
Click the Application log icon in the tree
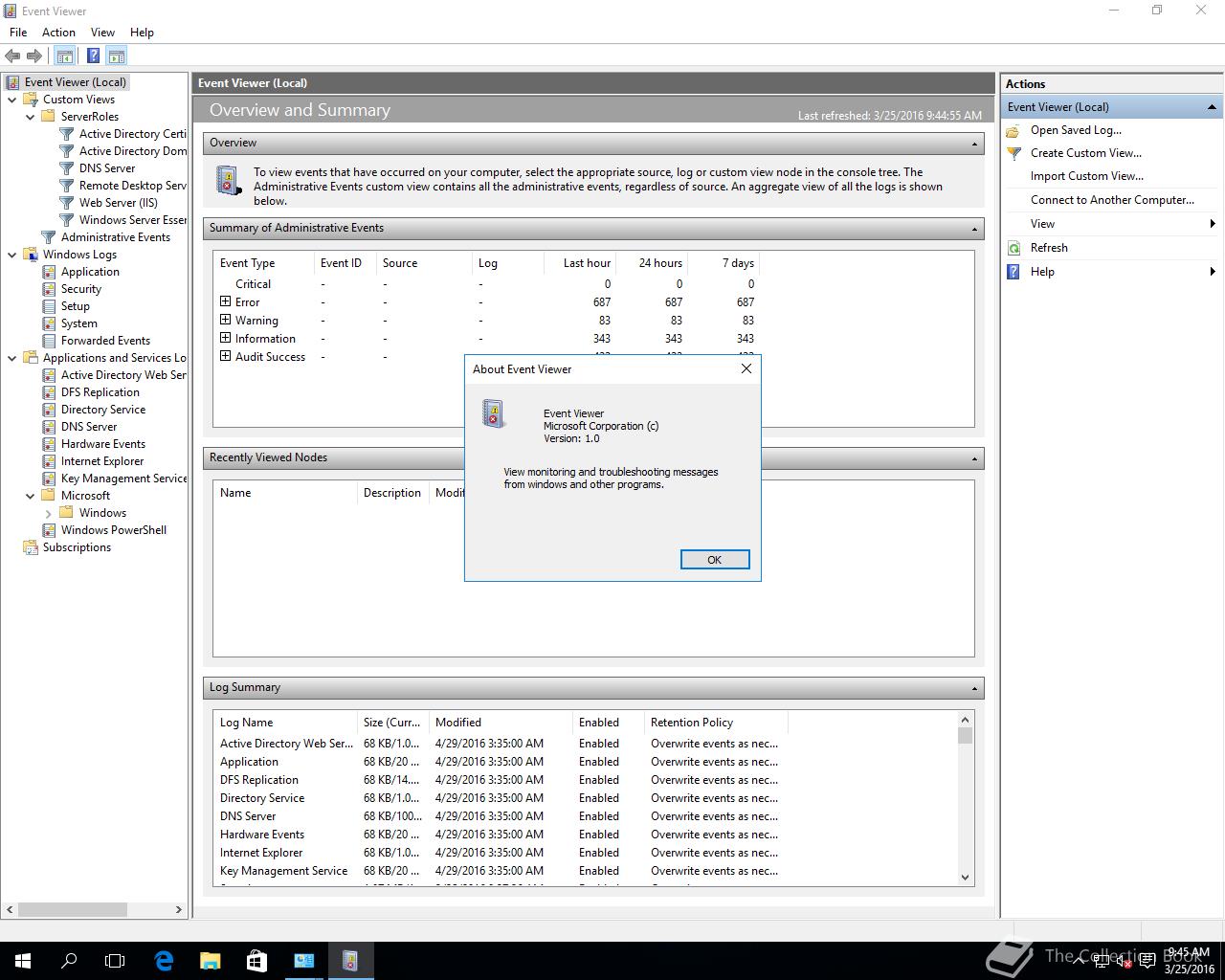[49, 272]
